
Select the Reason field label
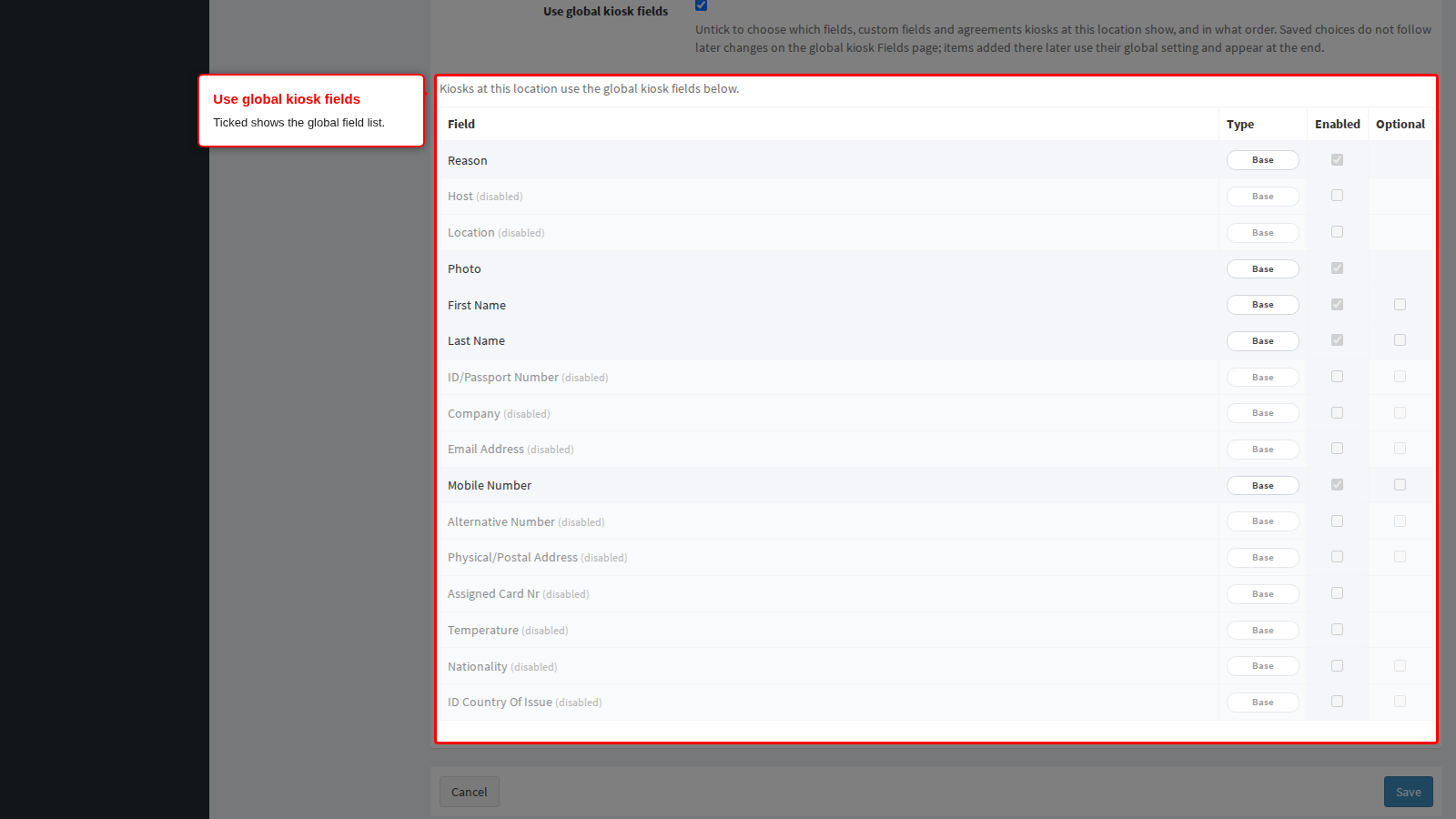coord(468,160)
